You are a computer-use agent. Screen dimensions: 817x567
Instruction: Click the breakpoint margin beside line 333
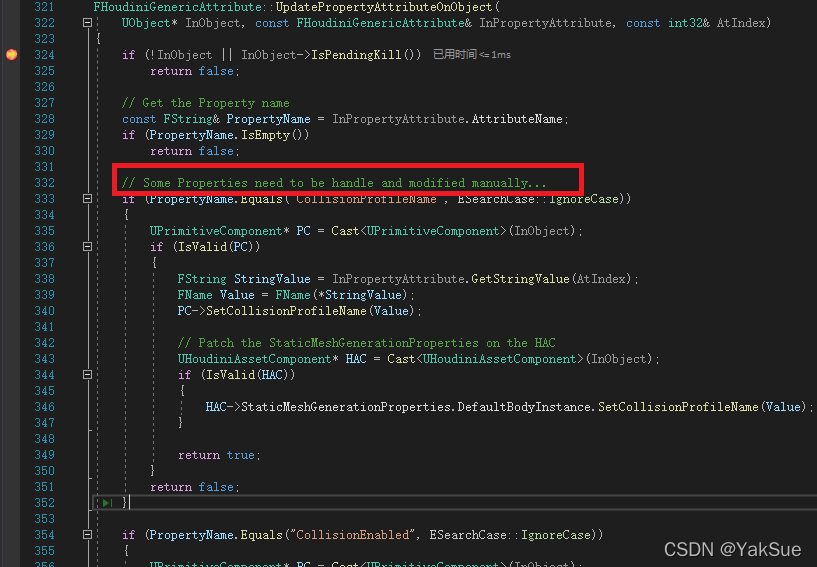11,199
